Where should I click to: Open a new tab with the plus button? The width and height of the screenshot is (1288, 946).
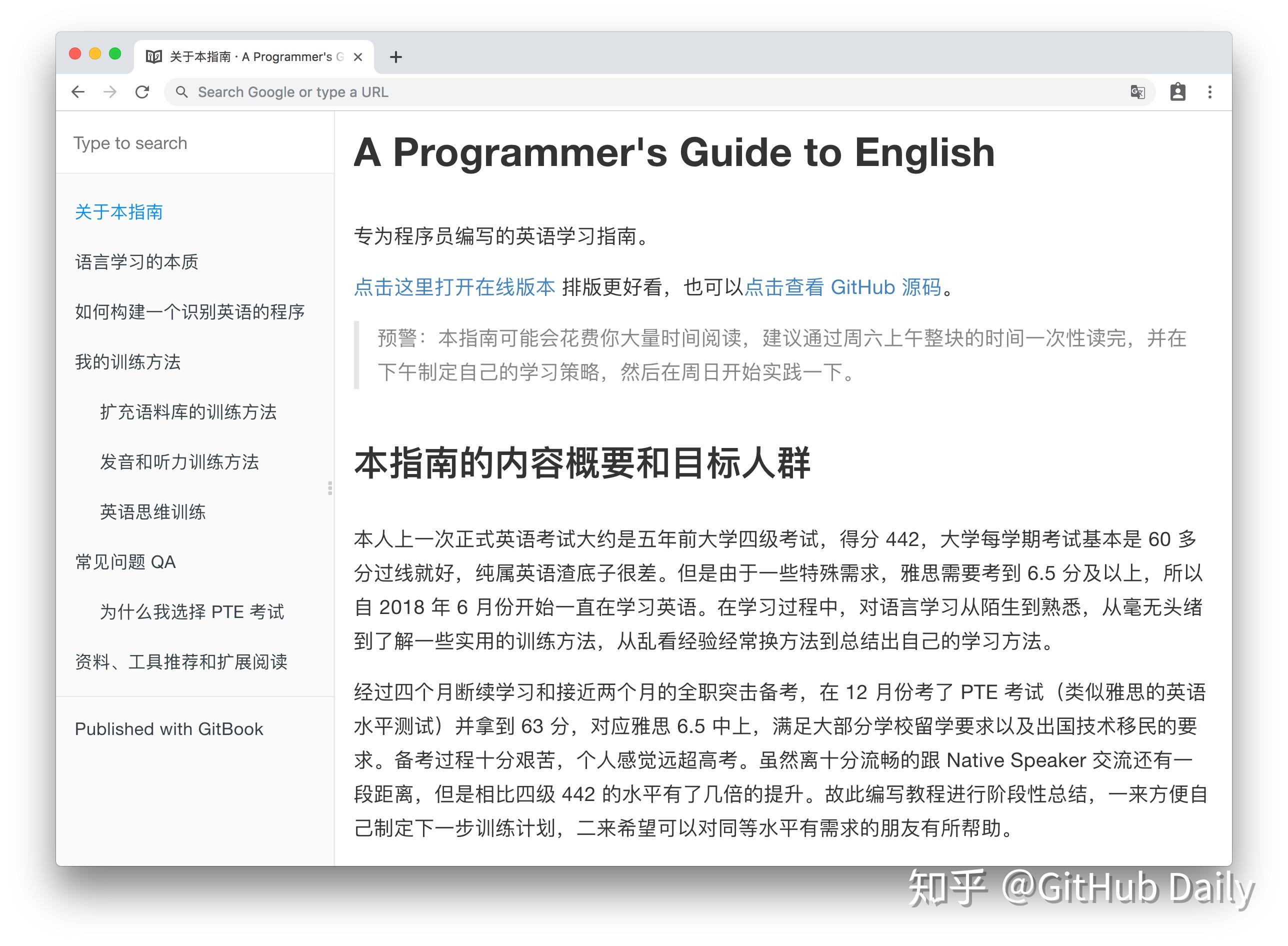click(395, 57)
